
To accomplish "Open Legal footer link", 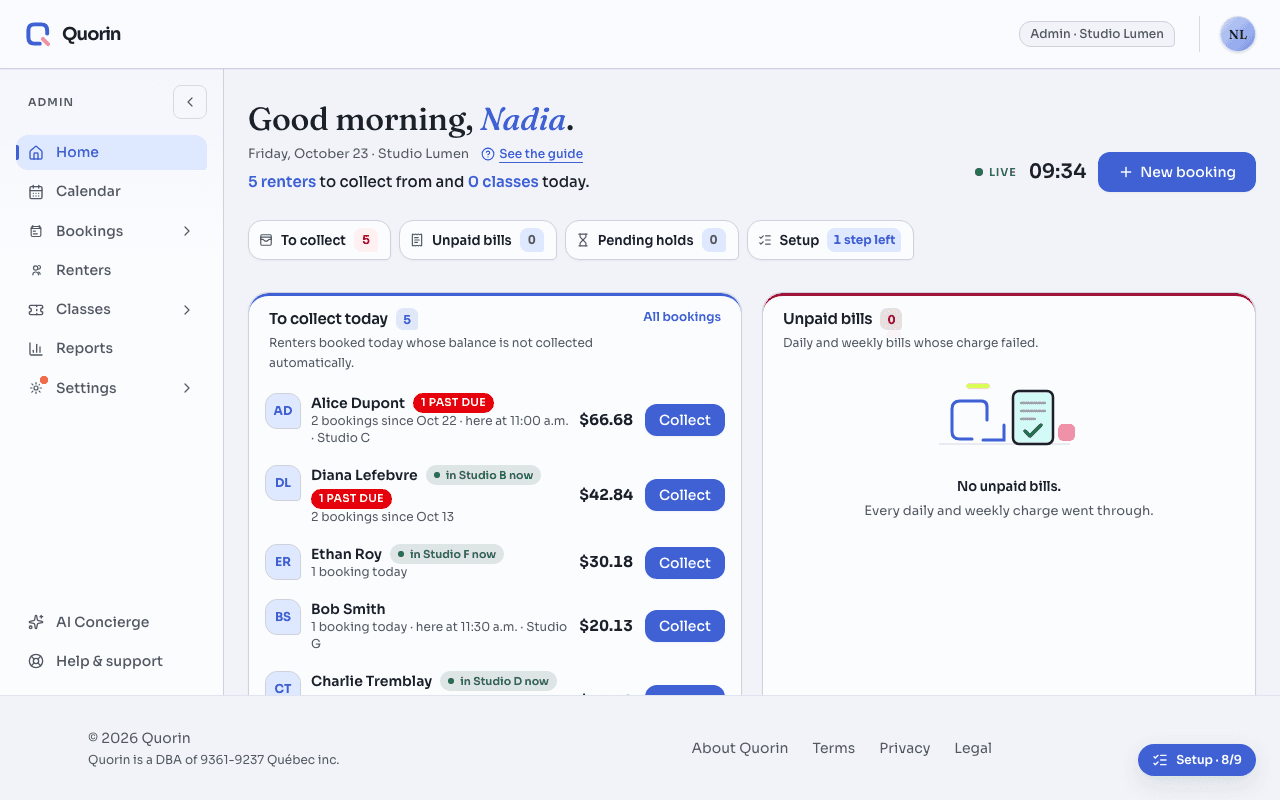I will (973, 748).
